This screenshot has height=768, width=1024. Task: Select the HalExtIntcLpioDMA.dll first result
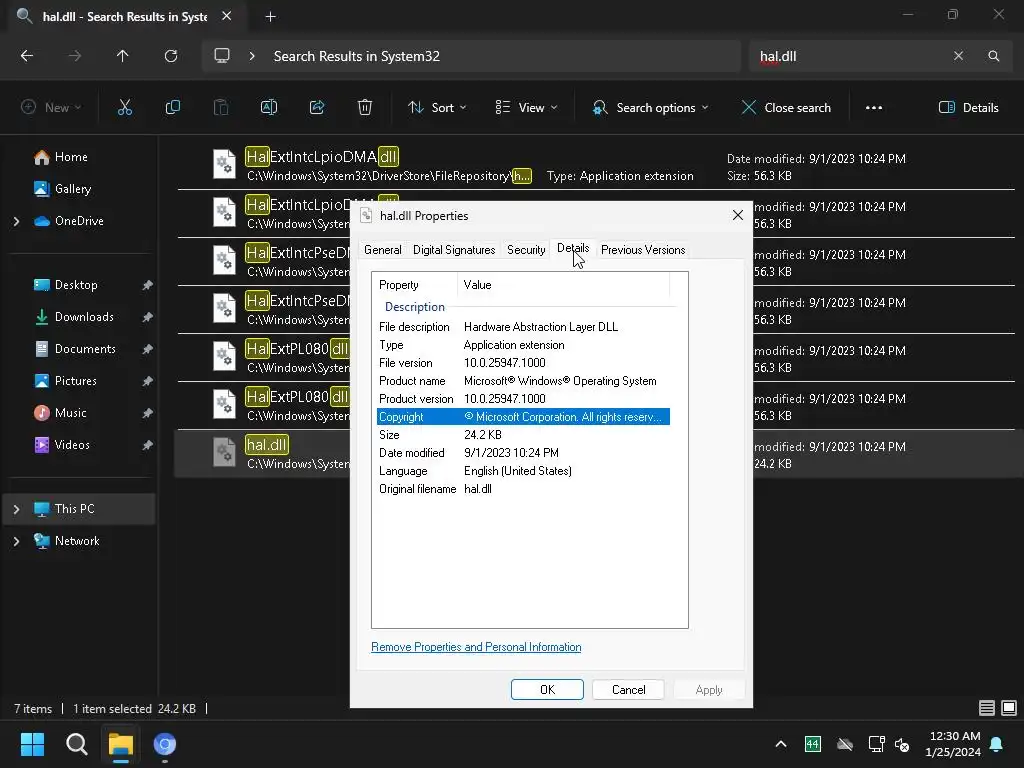click(x=596, y=166)
